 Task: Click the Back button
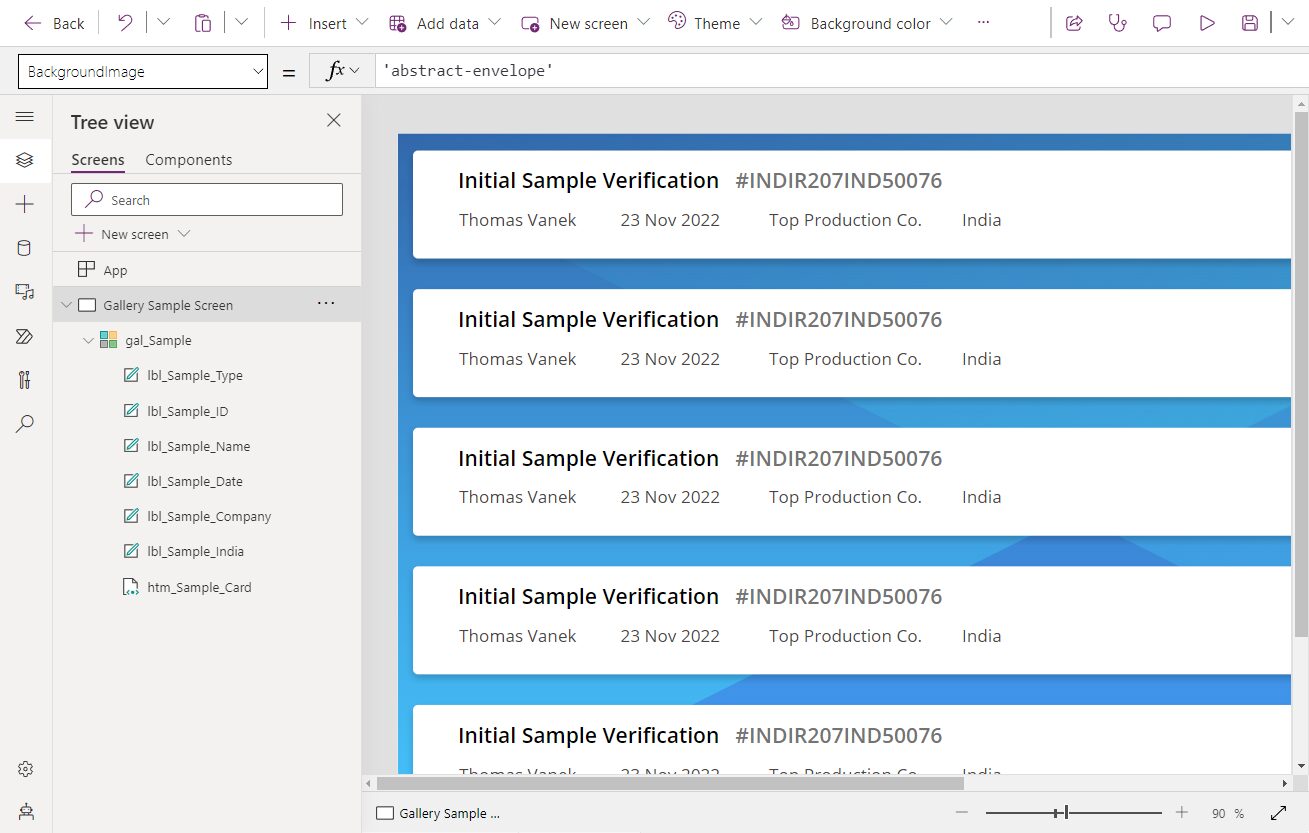54,22
